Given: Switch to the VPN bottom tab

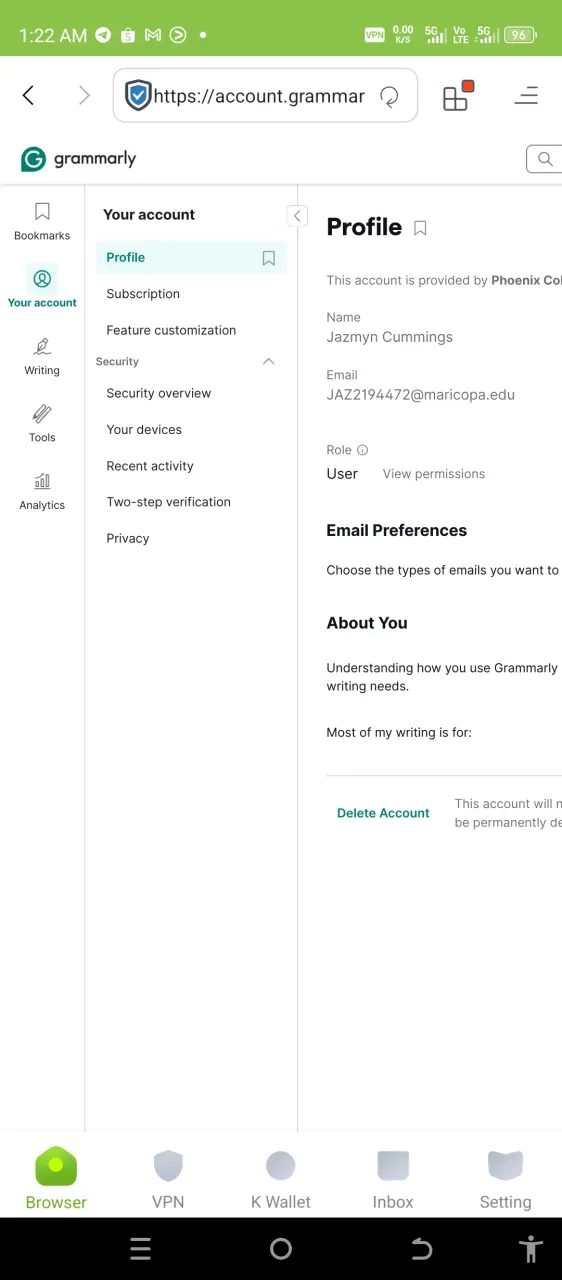Looking at the screenshot, I should click(168, 1178).
